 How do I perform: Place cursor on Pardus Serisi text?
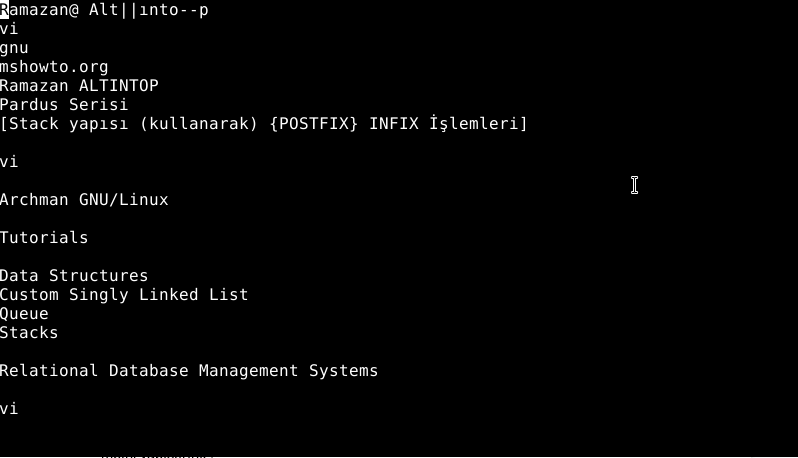[x=64, y=104]
